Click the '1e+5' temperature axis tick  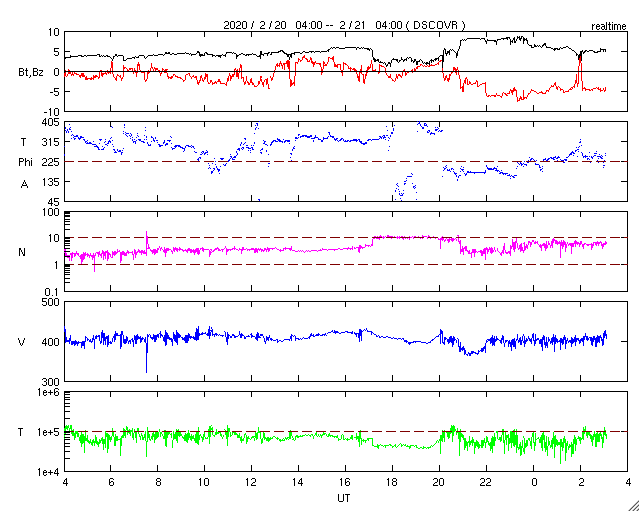pos(49,432)
